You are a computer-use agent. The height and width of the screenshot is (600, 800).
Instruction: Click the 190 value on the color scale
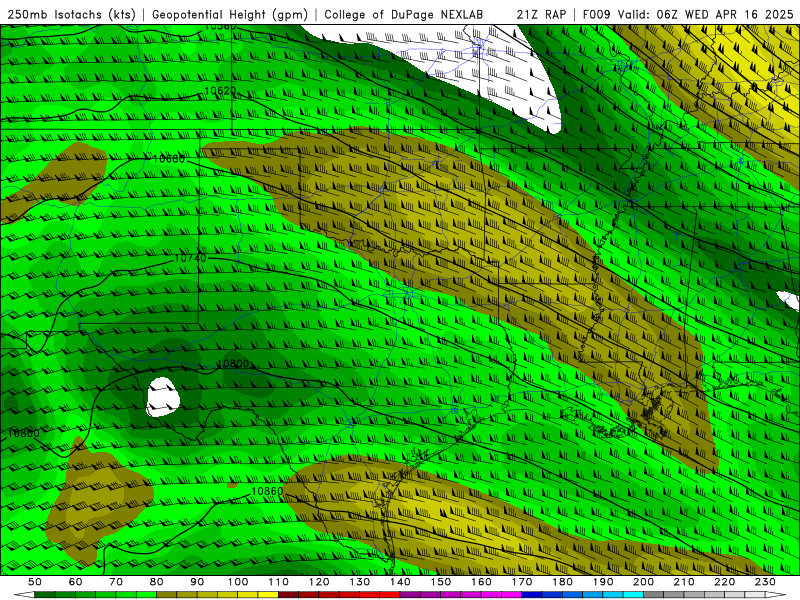(x=603, y=582)
